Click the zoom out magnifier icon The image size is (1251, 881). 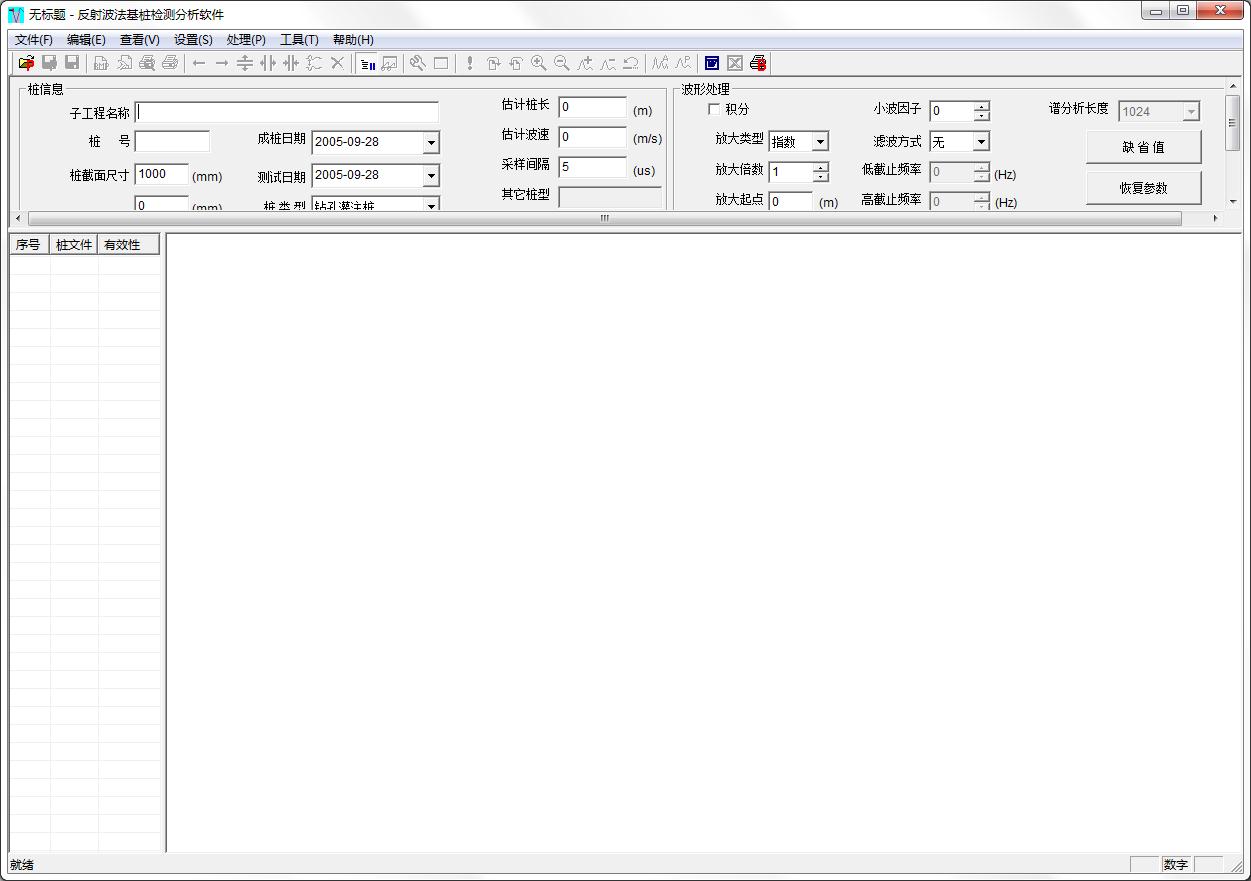point(561,63)
